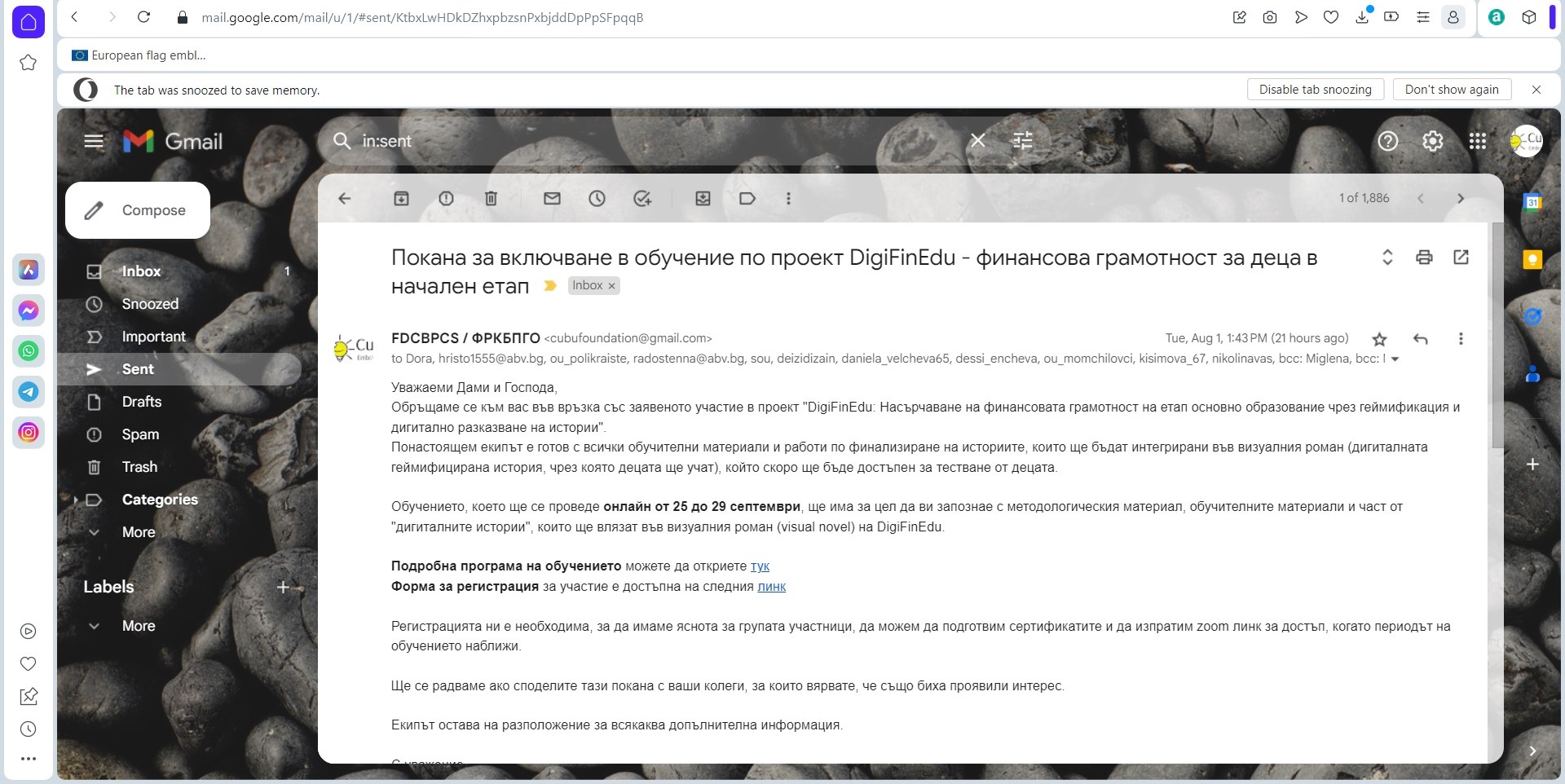This screenshot has width=1565, height=784.
Task: Add this email to Tasks
Action: 642,198
